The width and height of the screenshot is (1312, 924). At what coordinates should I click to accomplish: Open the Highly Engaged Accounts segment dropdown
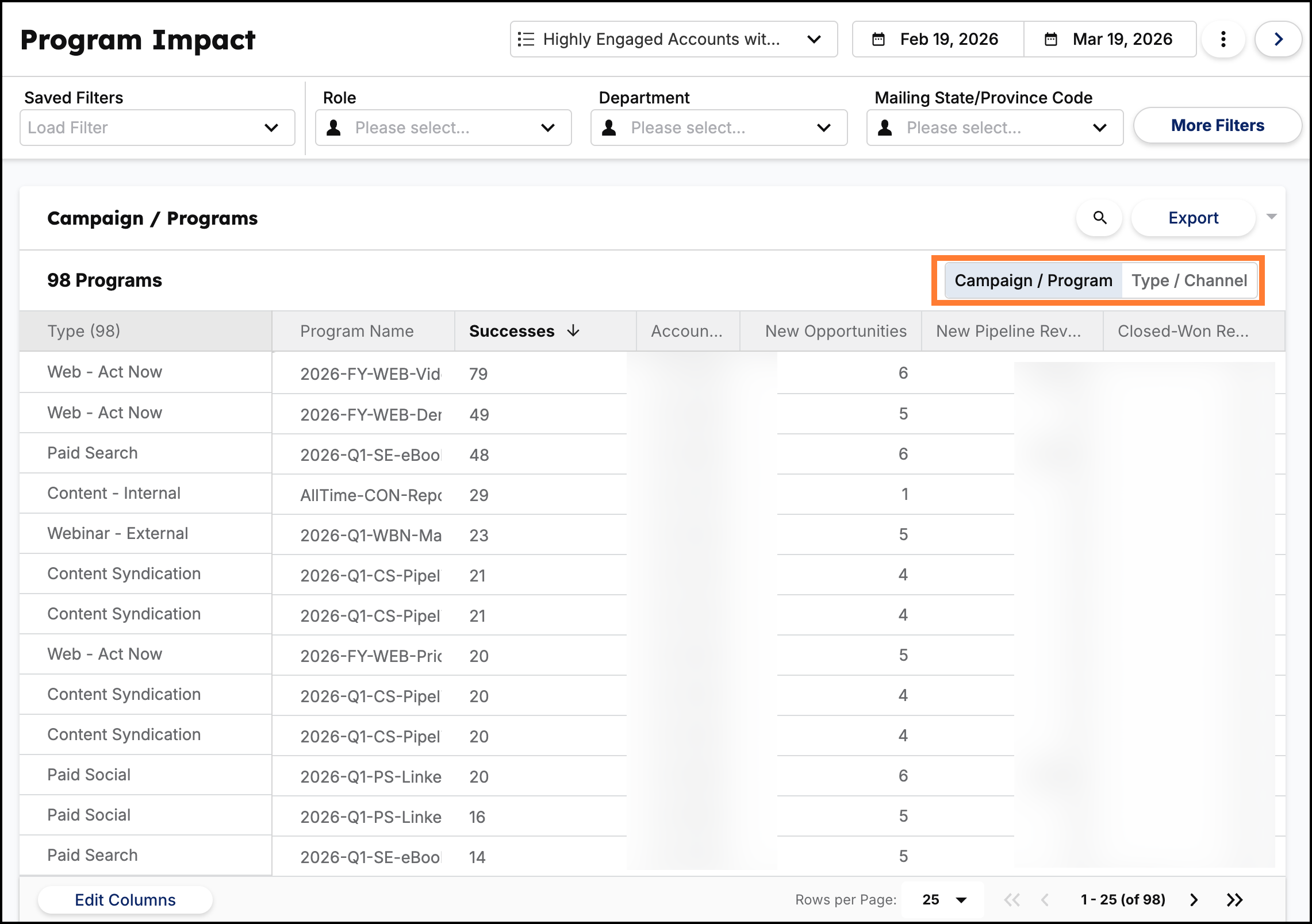tap(673, 39)
